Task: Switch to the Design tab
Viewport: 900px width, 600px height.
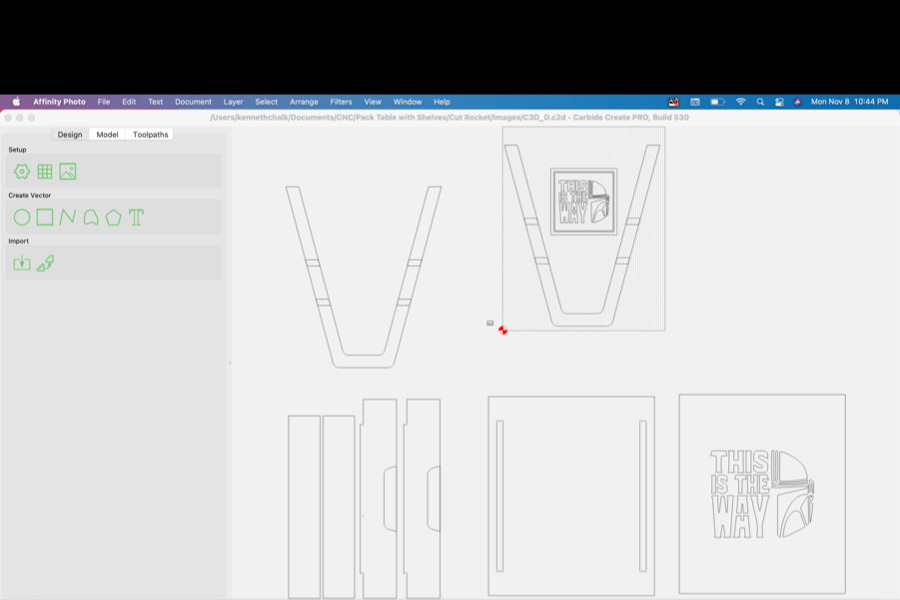Action: 70,134
